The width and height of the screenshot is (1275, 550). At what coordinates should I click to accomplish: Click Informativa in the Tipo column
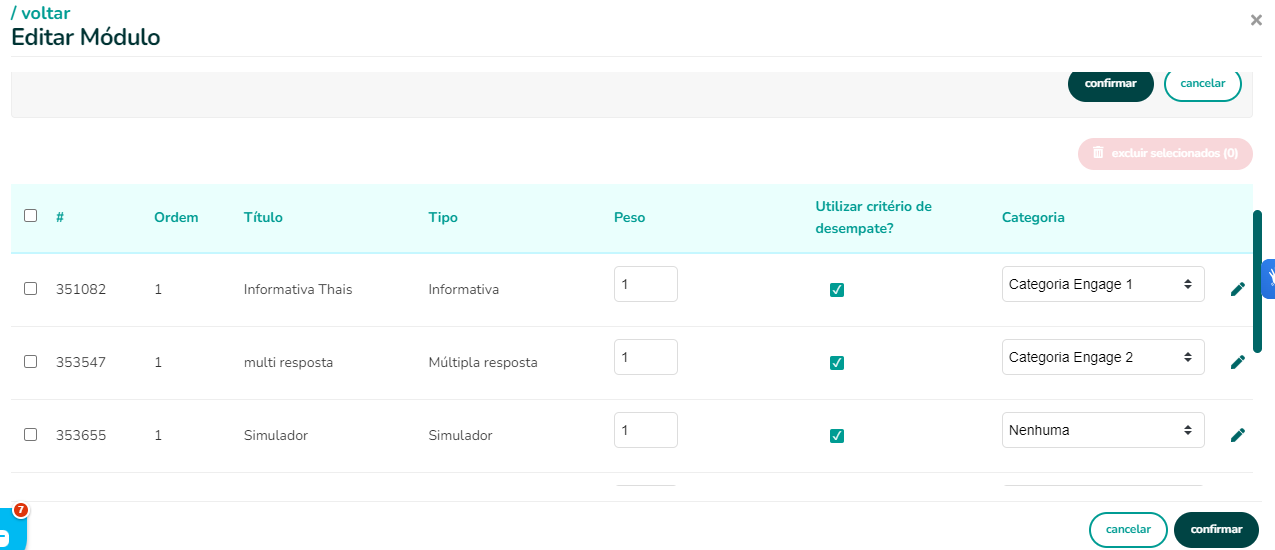463,289
